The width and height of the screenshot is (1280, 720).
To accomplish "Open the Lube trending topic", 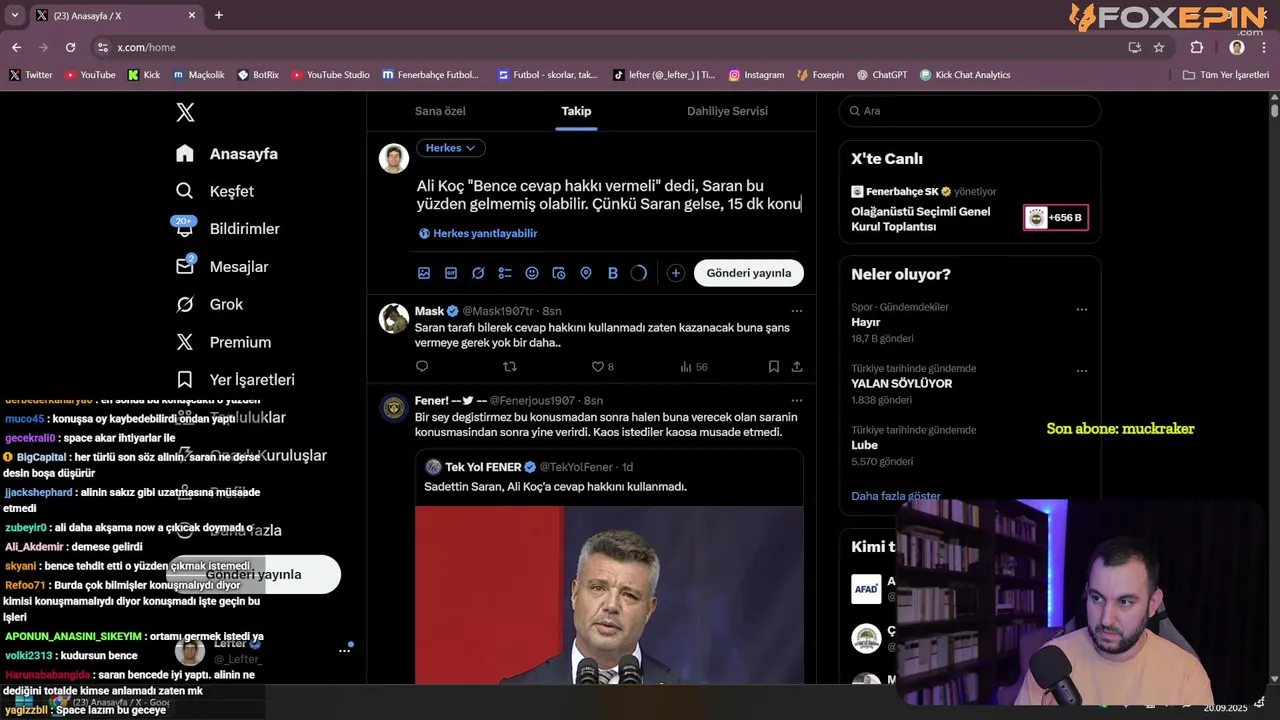I will [864, 445].
